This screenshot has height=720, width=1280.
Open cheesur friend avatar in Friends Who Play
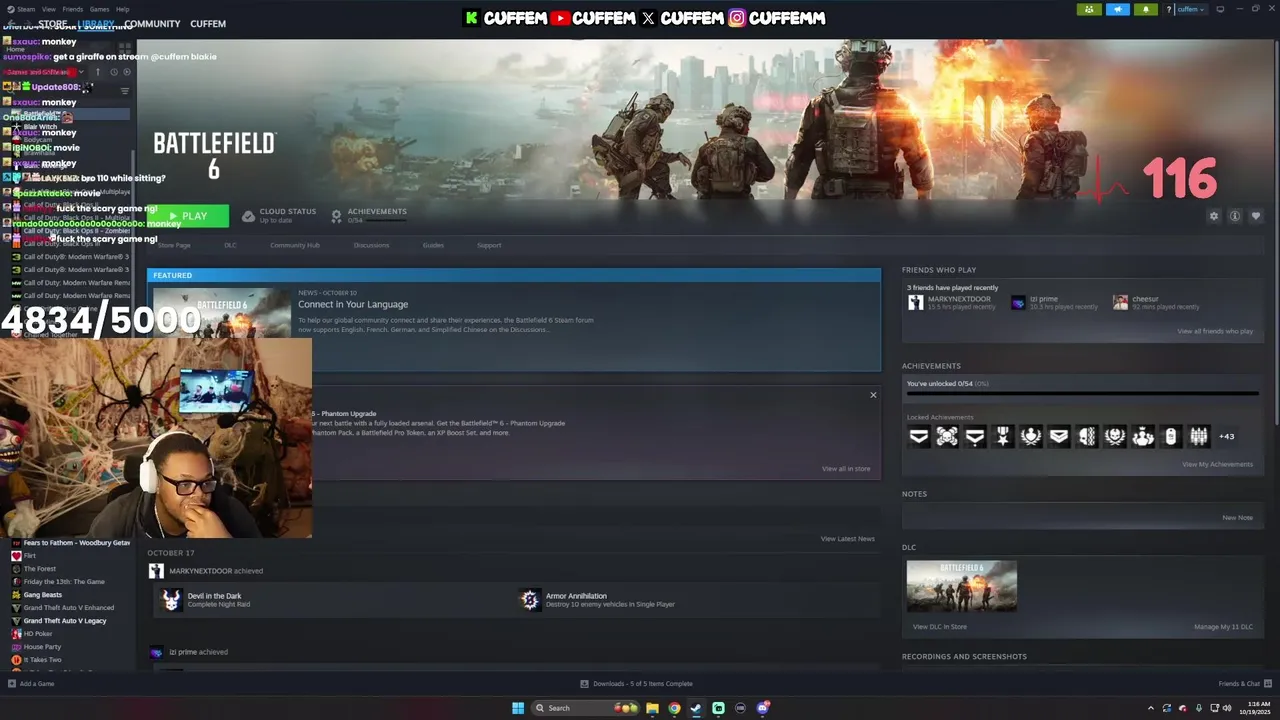pyautogui.click(x=1121, y=302)
